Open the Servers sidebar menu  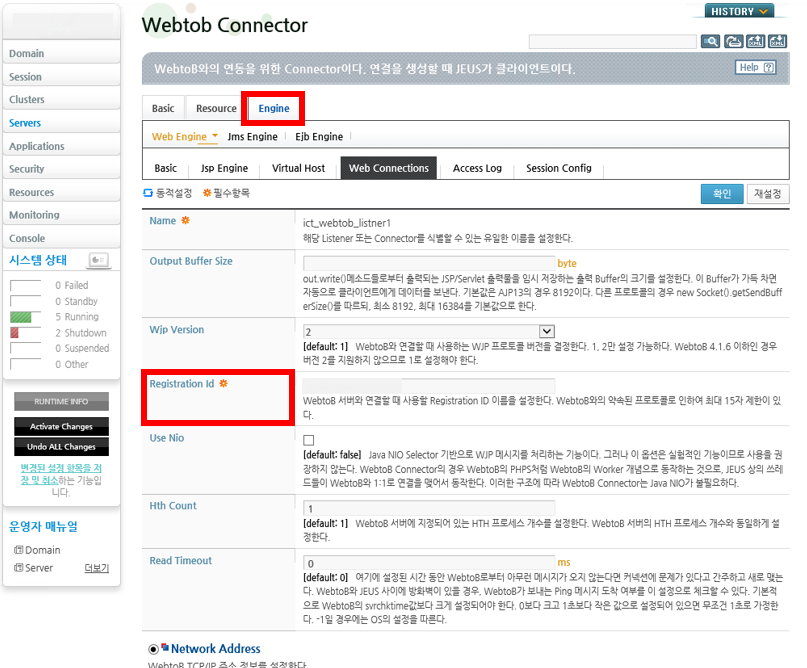[61, 123]
